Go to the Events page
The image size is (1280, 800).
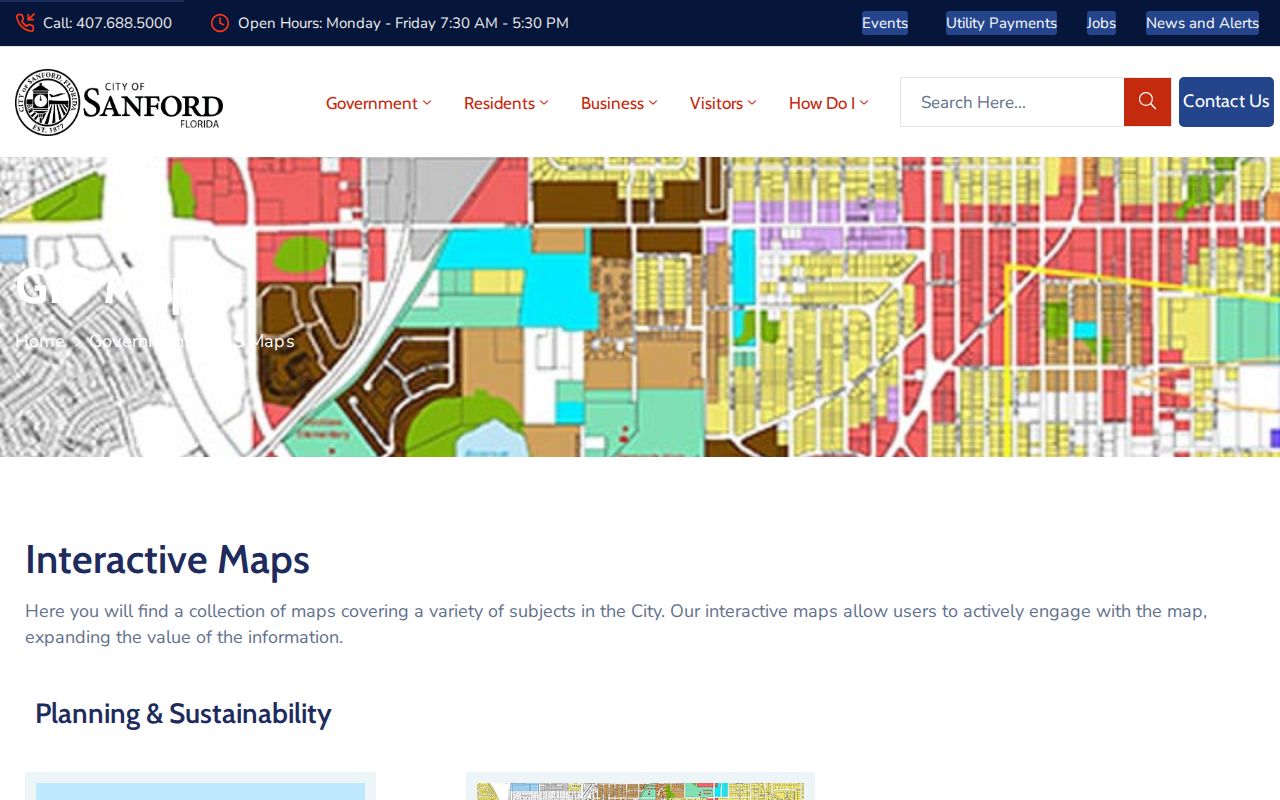885,23
